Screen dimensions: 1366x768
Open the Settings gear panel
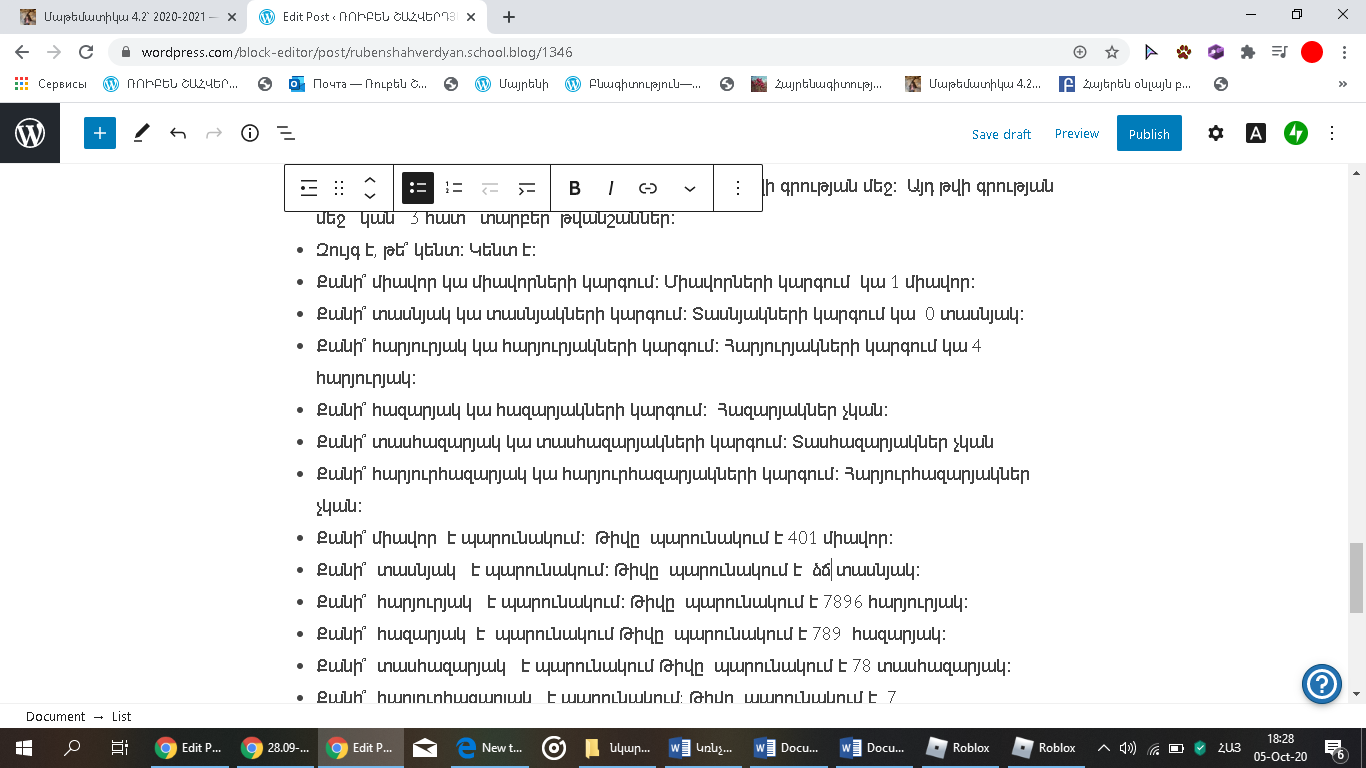(x=1215, y=133)
